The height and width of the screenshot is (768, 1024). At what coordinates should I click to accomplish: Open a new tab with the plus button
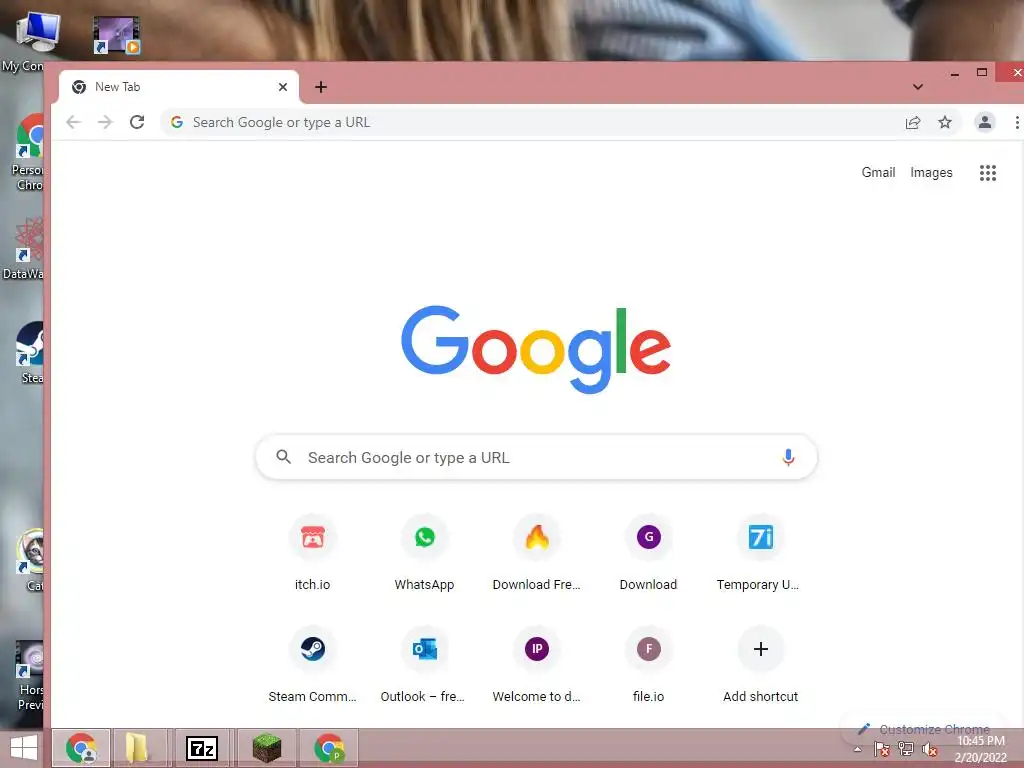click(321, 87)
